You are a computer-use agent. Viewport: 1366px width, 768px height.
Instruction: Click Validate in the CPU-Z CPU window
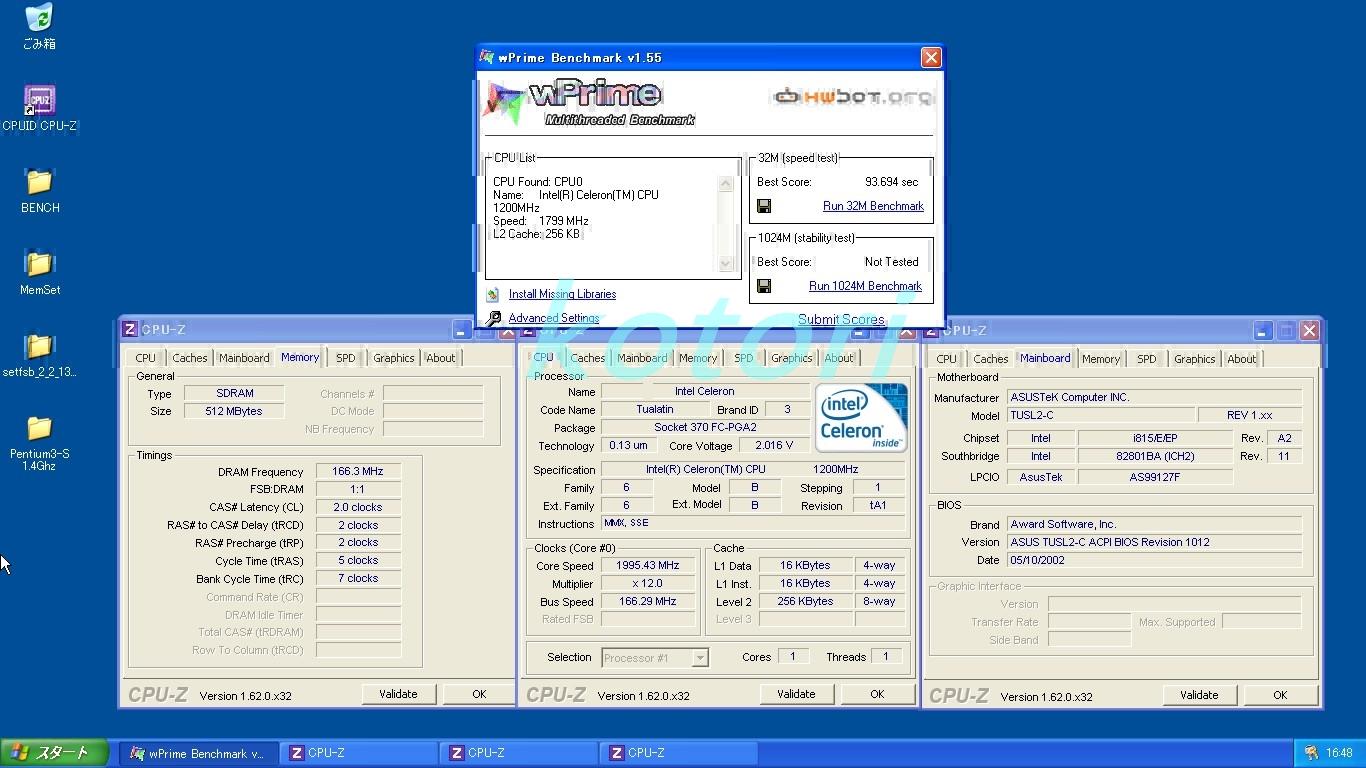pos(796,694)
